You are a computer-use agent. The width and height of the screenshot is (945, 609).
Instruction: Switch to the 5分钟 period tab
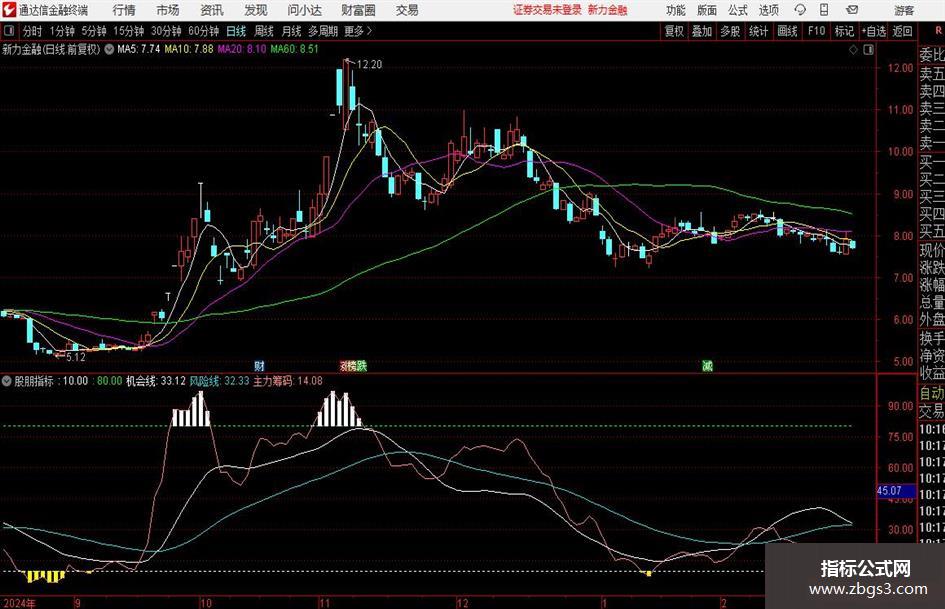(x=94, y=31)
